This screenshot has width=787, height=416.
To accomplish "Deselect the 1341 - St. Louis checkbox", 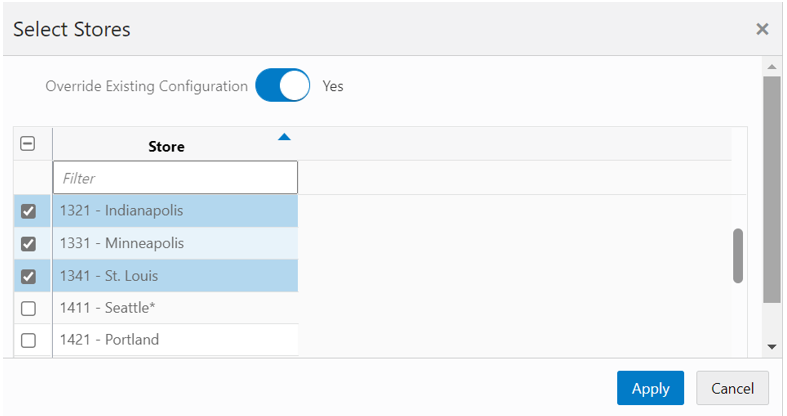I will 28,276.
